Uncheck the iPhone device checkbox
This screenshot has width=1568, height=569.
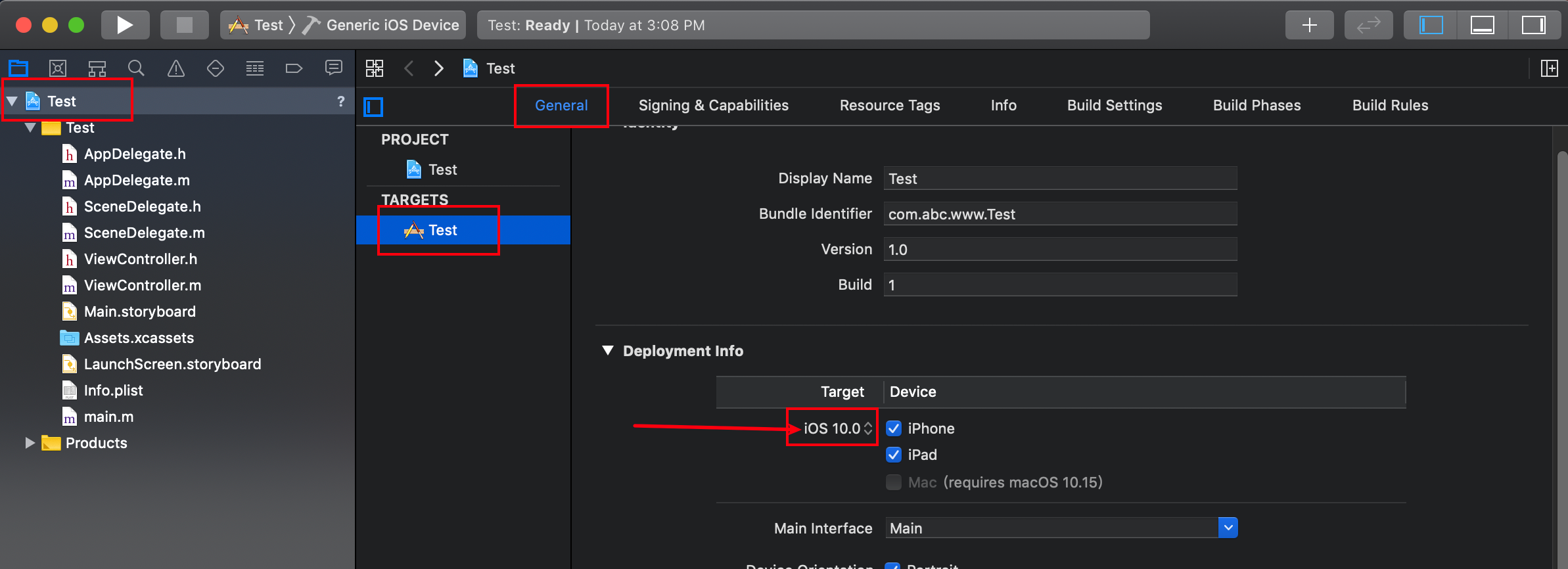[x=894, y=428]
